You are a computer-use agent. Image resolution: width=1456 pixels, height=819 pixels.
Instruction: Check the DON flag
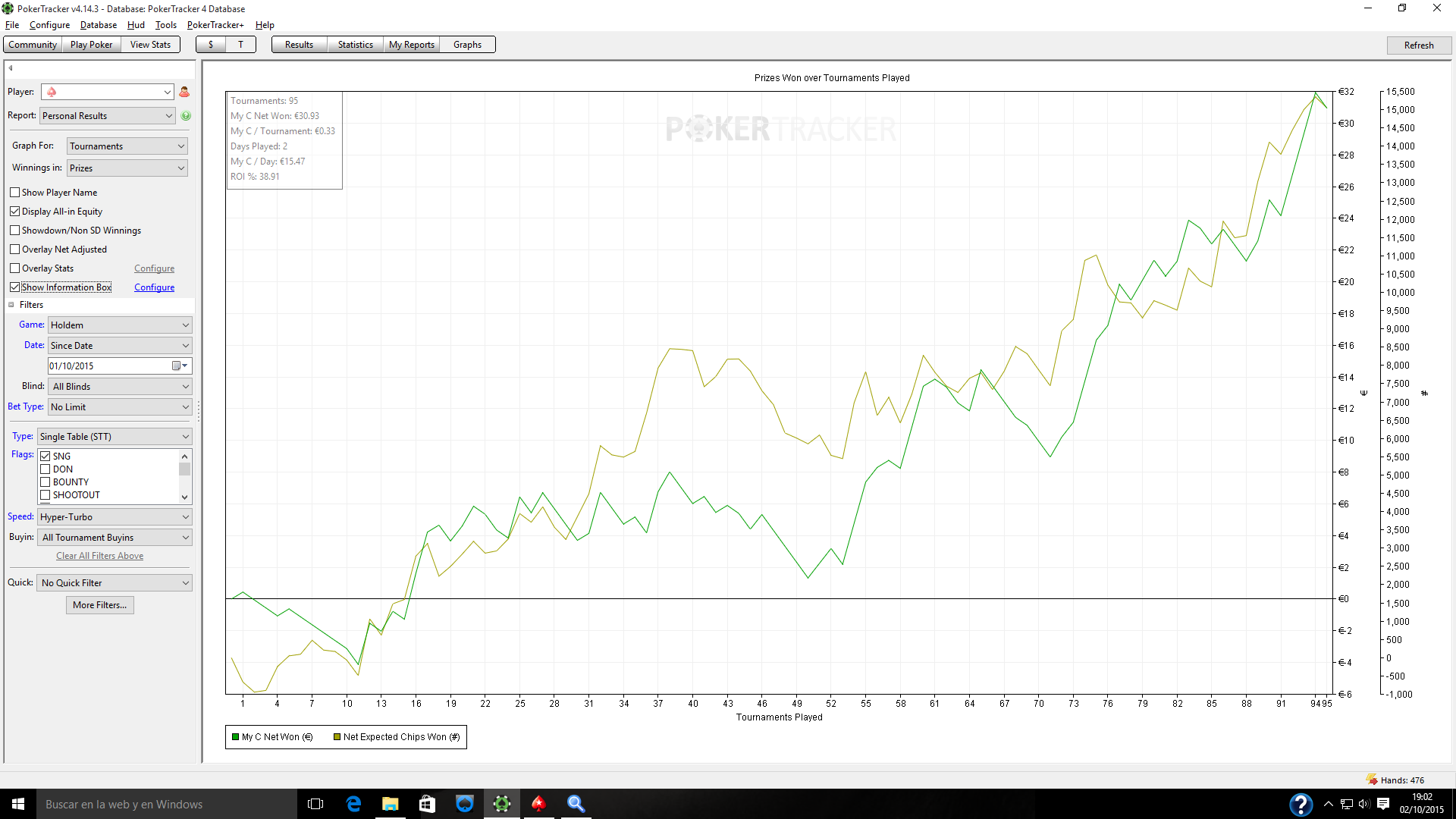coord(45,469)
